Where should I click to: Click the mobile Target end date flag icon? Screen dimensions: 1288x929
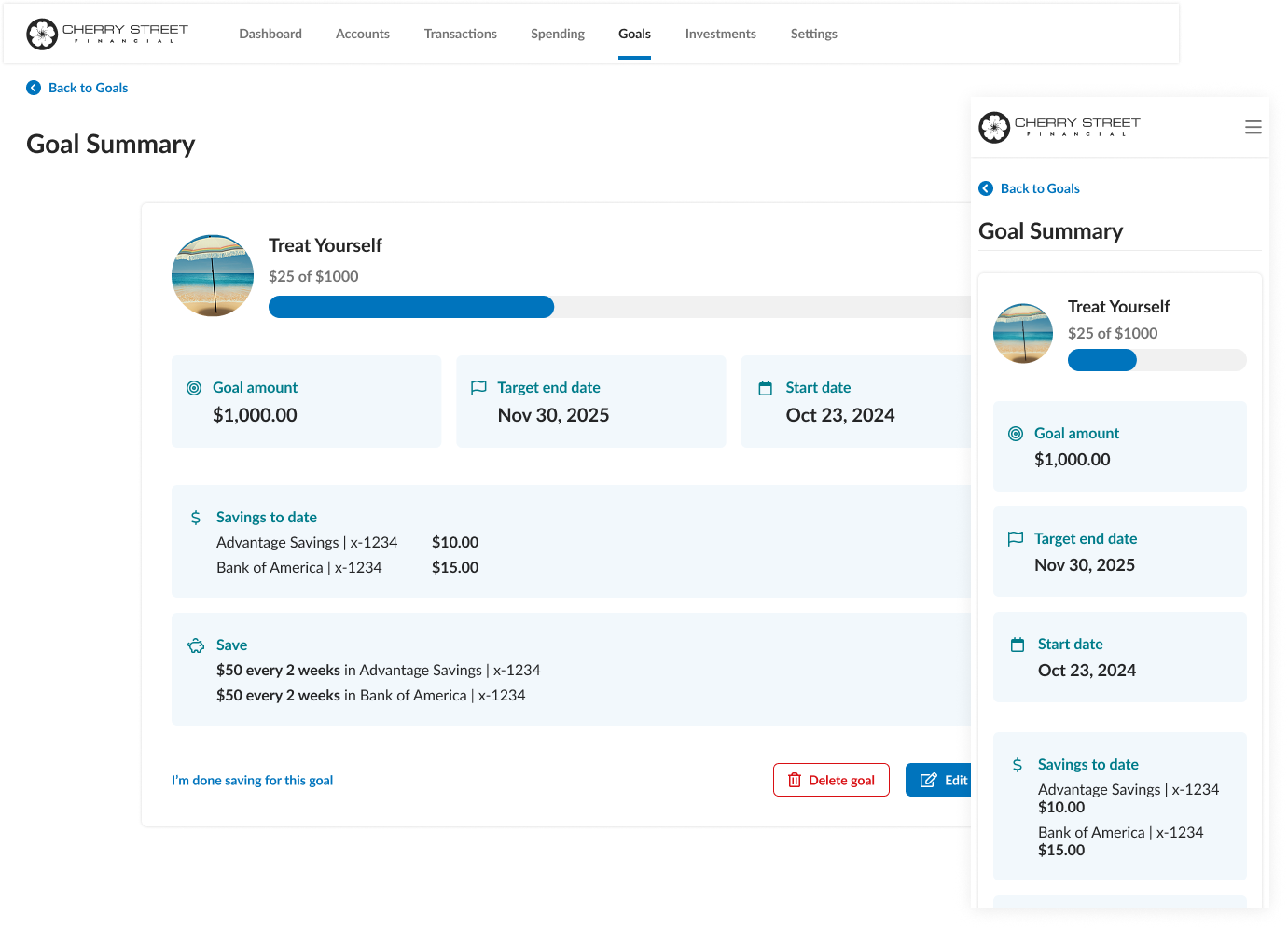(1016, 538)
